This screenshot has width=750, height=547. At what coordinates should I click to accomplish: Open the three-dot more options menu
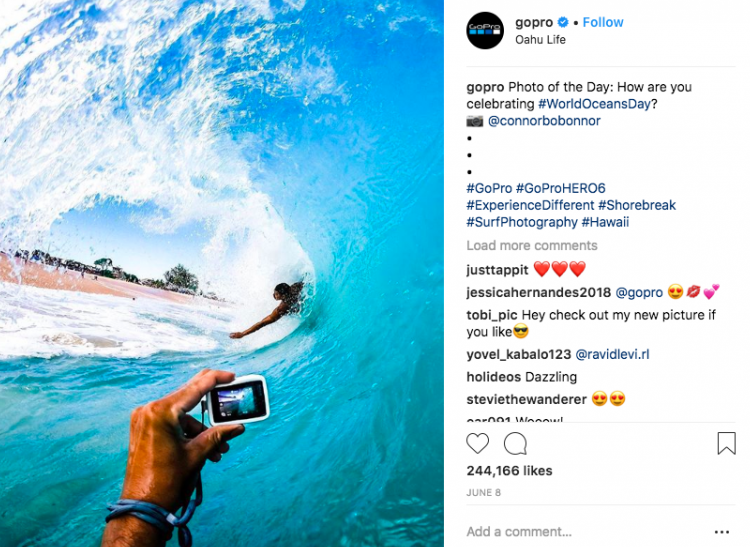[x=722, y=532]
